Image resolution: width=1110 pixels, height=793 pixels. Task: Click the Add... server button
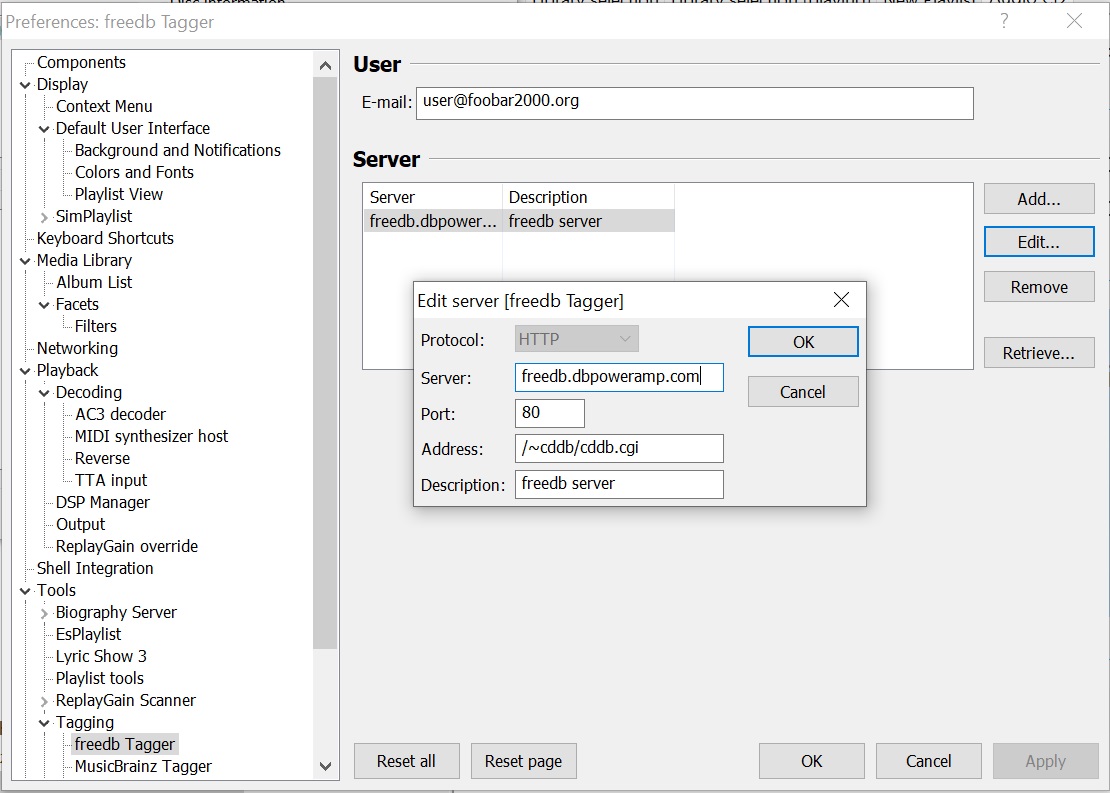pyautogui.click(x=1038, y=199)
